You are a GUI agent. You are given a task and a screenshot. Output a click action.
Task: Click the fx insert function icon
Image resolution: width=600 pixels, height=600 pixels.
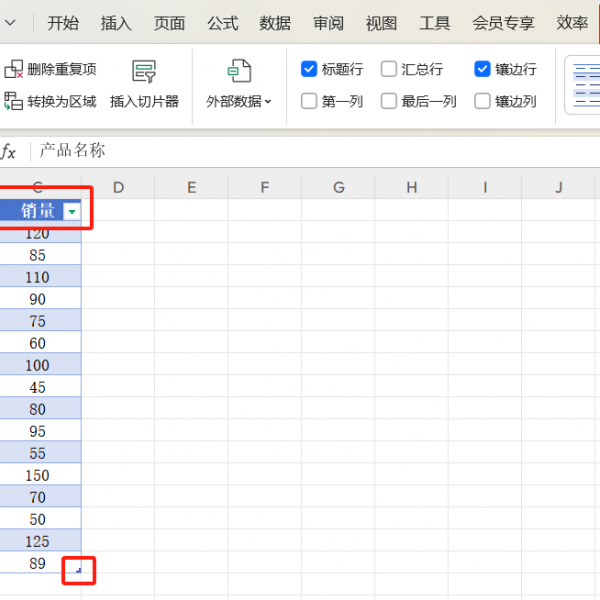[9, 151]
